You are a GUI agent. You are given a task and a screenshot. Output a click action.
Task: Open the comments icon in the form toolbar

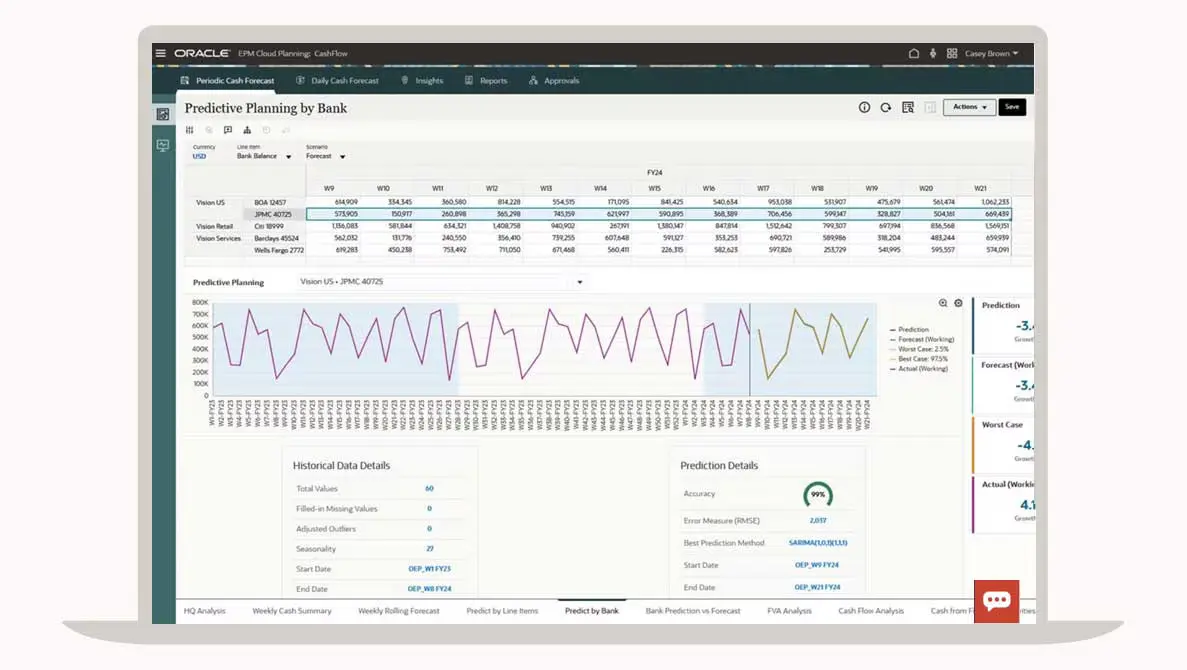(x=228, y=130)
